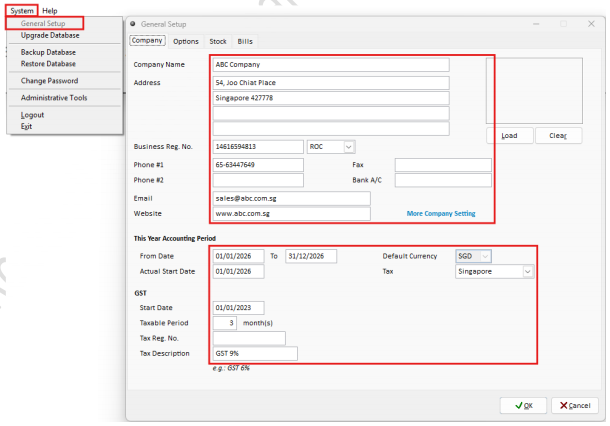This screenshot has width=610, height=426.
Task: Click the Business Reg. No. field
Action: (258, 147)
